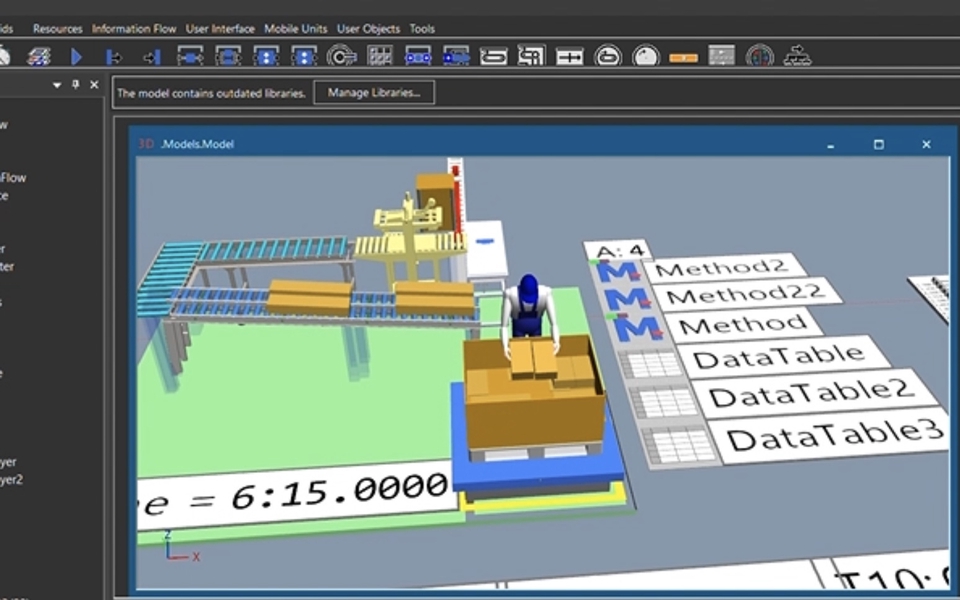Switch to the Tools tab

(422, 29)
